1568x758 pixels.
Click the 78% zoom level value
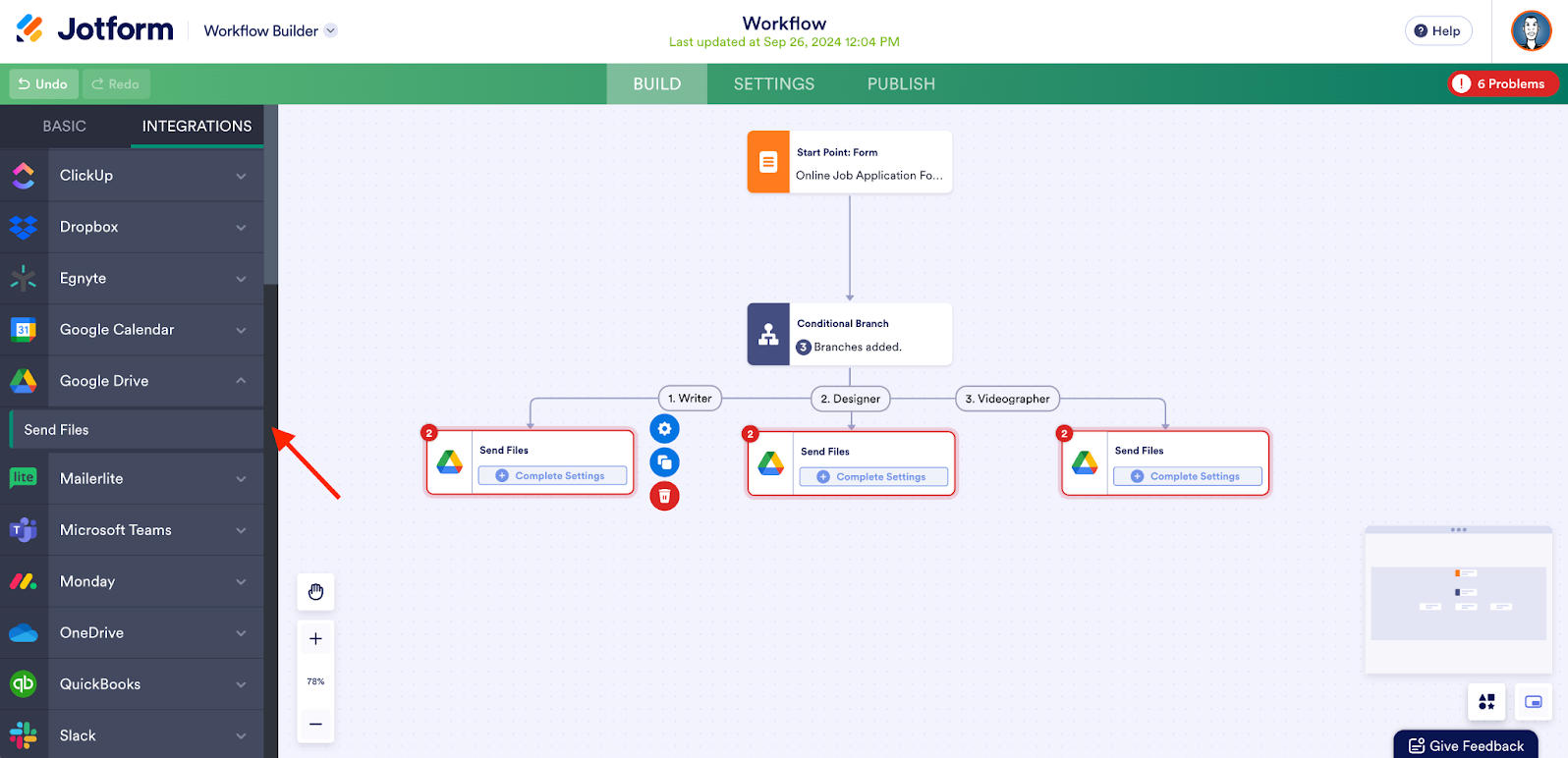pos(315,681)
